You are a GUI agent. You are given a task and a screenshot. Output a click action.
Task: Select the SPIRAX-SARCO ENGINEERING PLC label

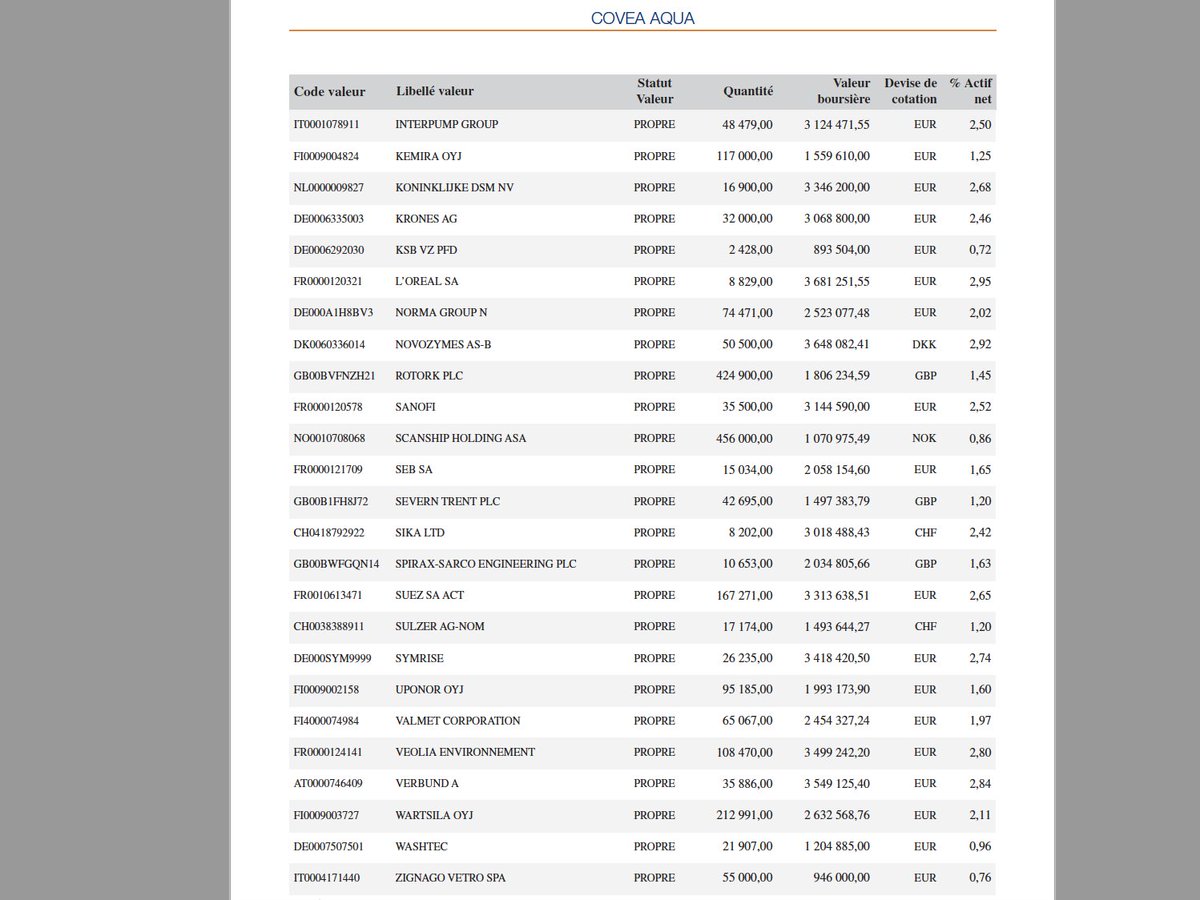pyautogui.click(x=486, y=564)
